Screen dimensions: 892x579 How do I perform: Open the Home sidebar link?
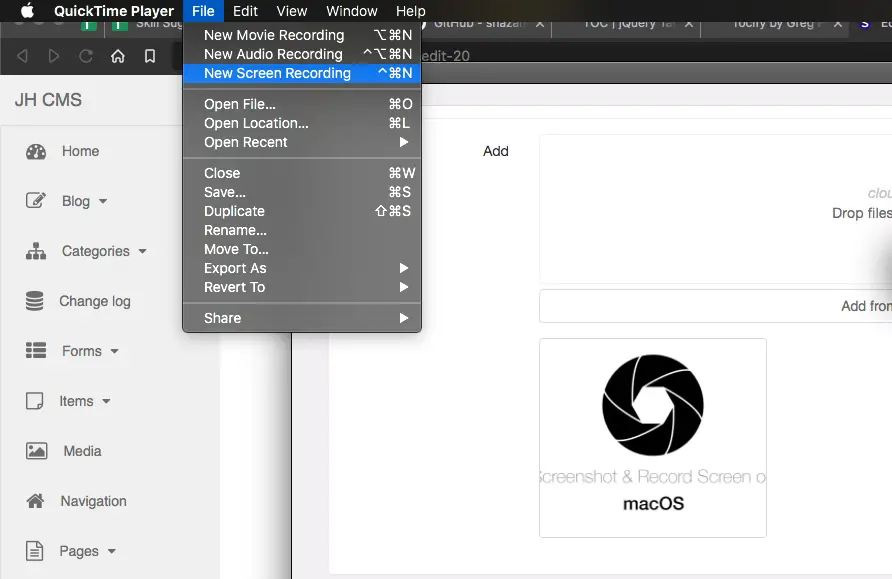[80, 151]
